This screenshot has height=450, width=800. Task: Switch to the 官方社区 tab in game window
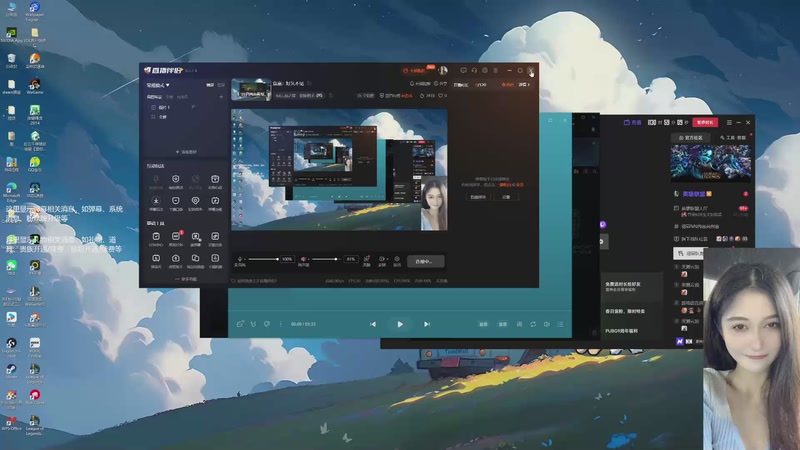coord(691,138)
